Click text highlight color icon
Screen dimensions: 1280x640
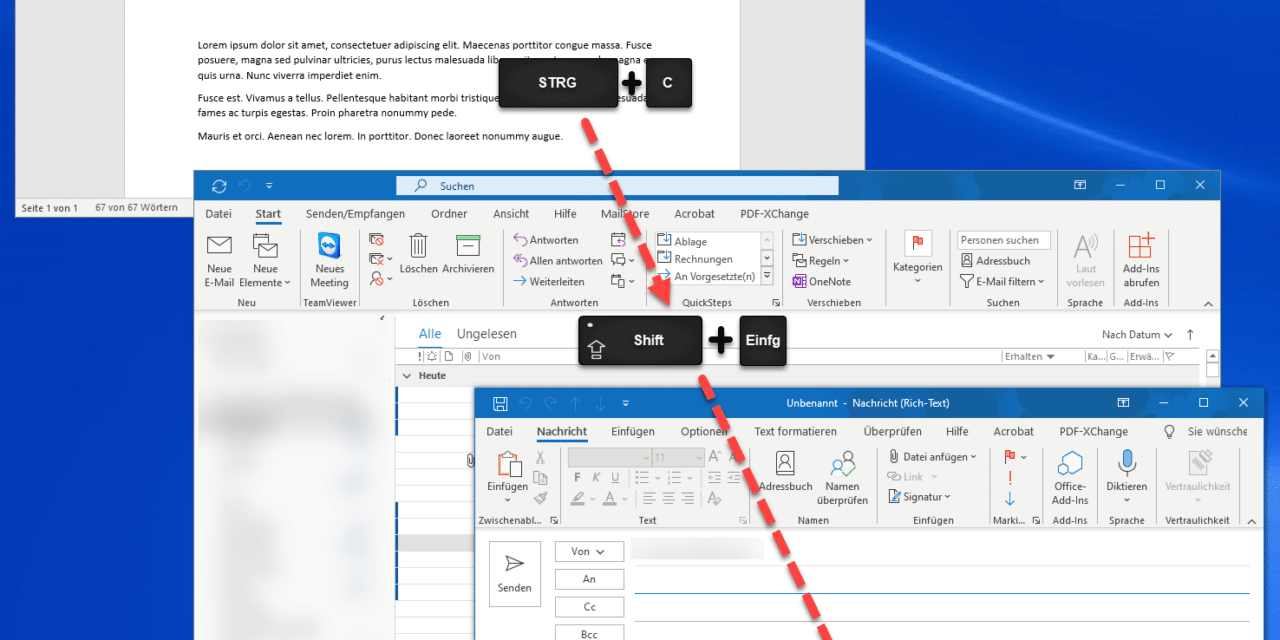pyautogui.click(x=578, y=498)
